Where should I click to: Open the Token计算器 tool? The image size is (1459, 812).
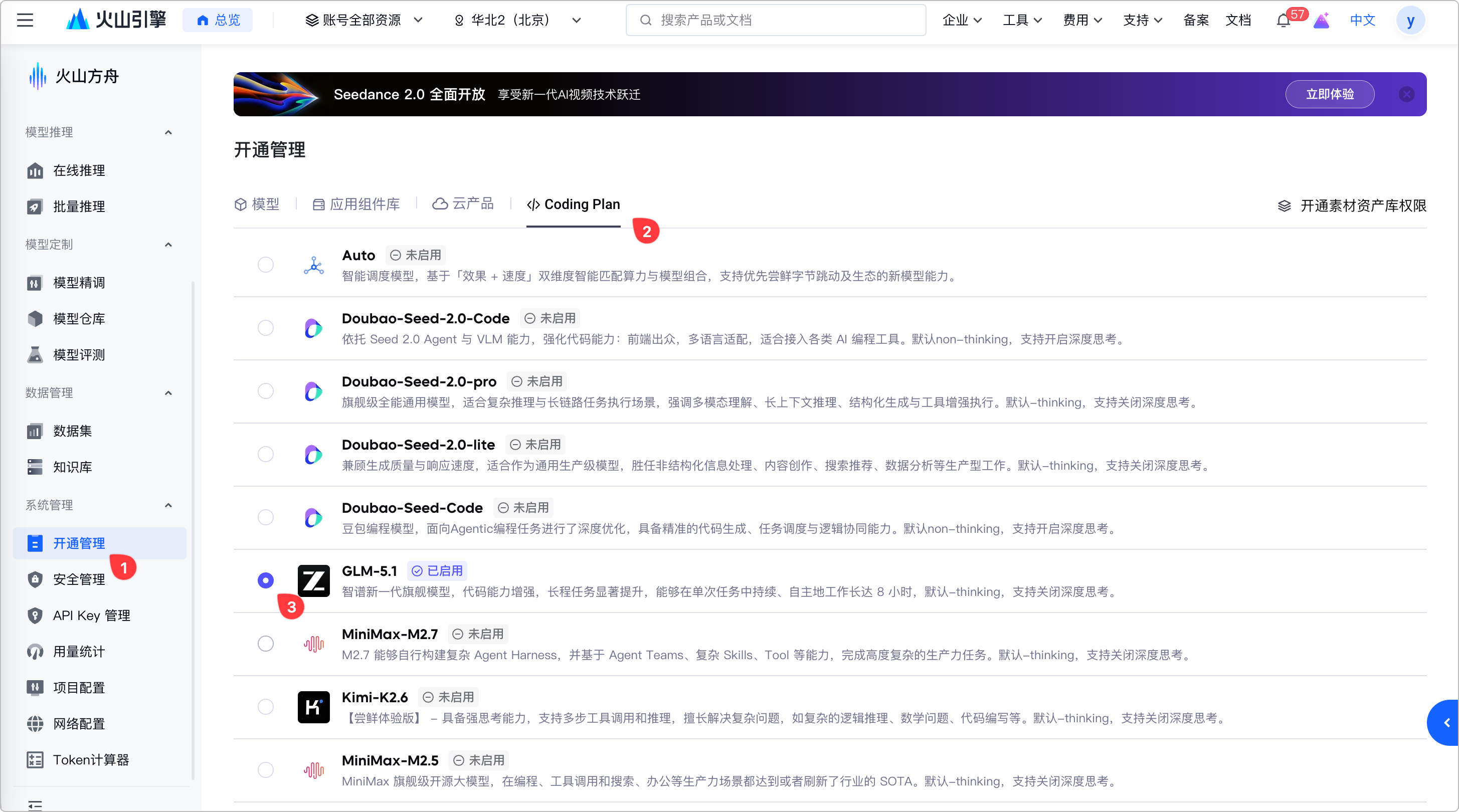coord(91,760)
